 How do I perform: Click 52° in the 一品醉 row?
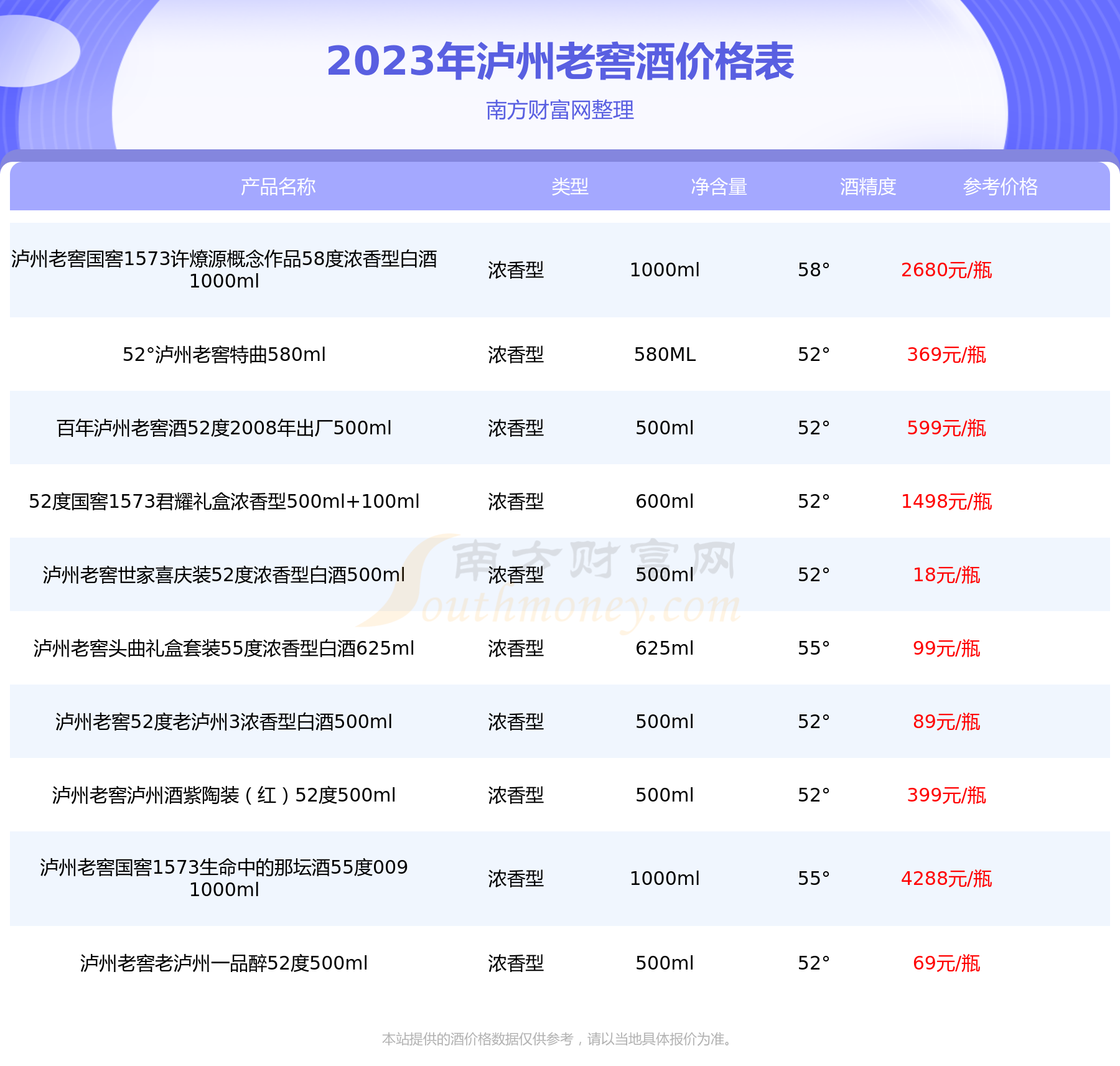[x=814, y=963]
